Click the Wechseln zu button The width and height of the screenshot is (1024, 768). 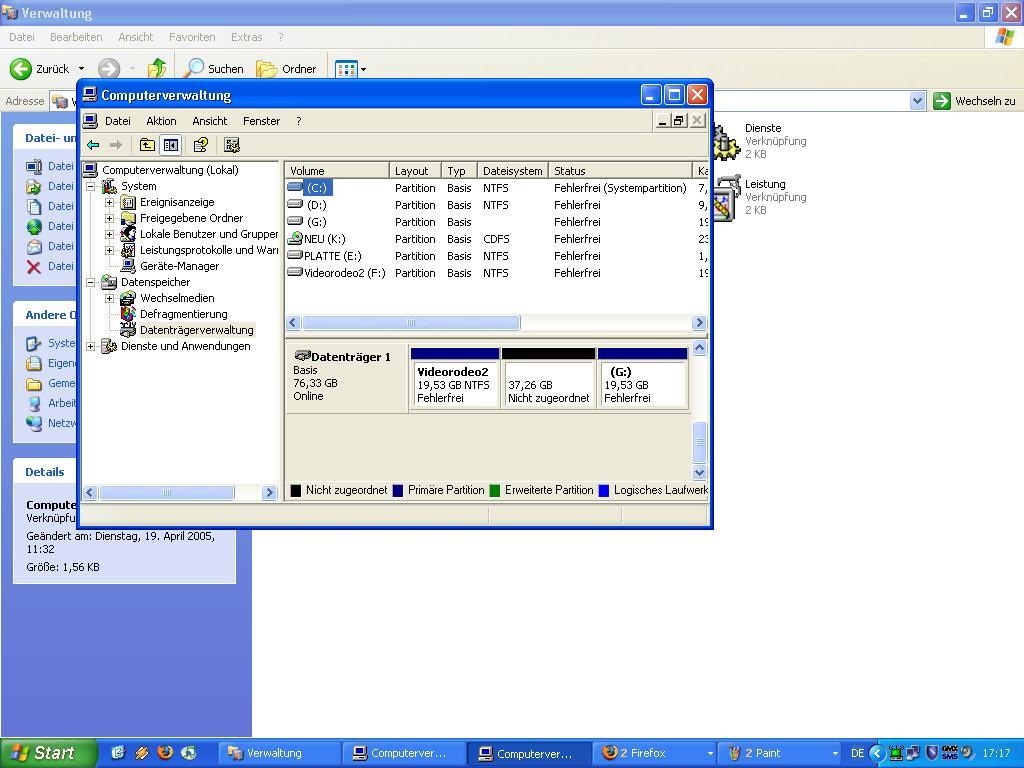click(974, 101)
